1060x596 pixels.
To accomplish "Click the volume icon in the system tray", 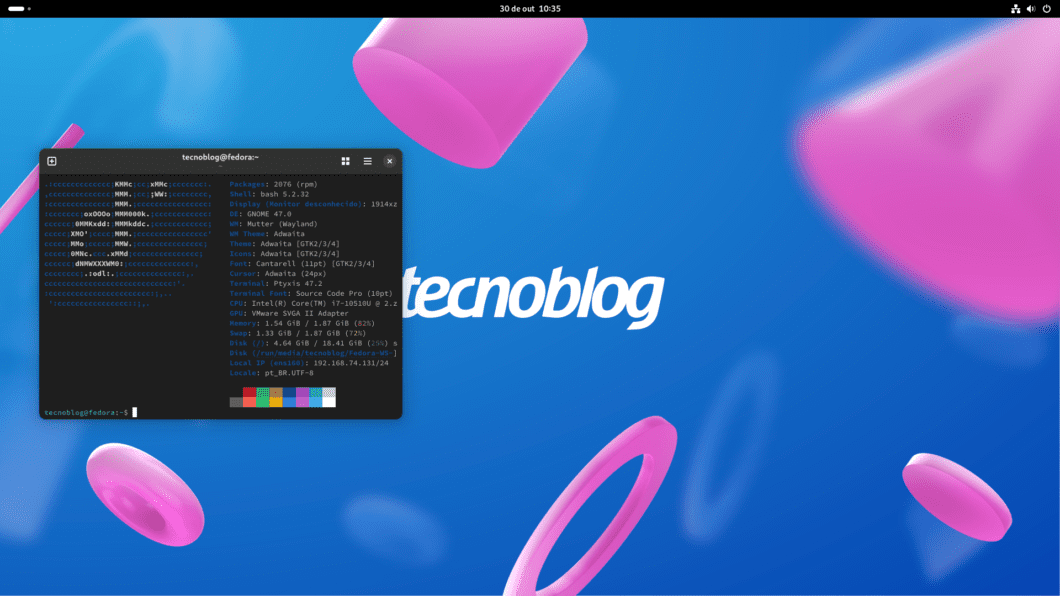I will [1030, 8].
